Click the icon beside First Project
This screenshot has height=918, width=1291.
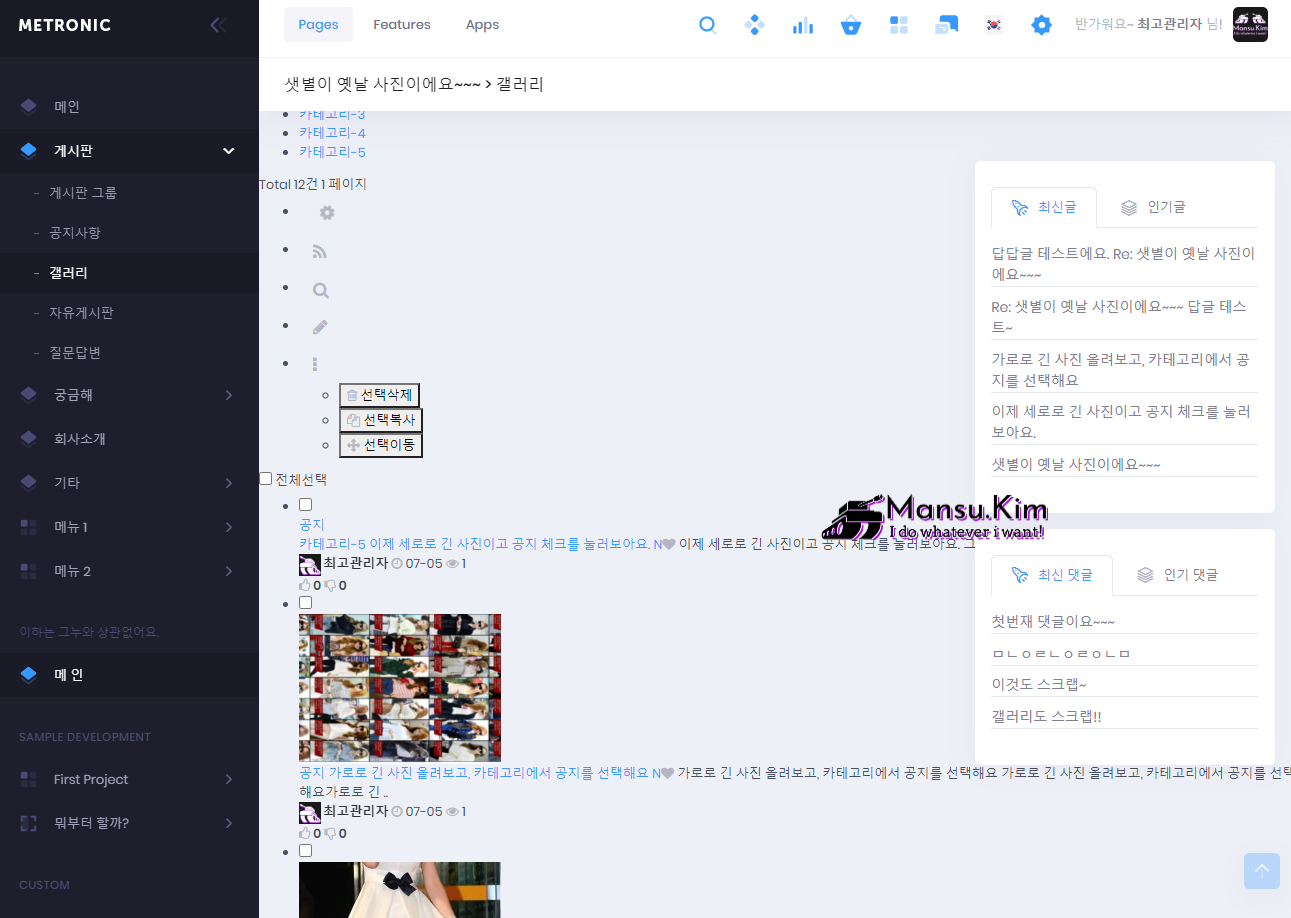coord(28,779)
